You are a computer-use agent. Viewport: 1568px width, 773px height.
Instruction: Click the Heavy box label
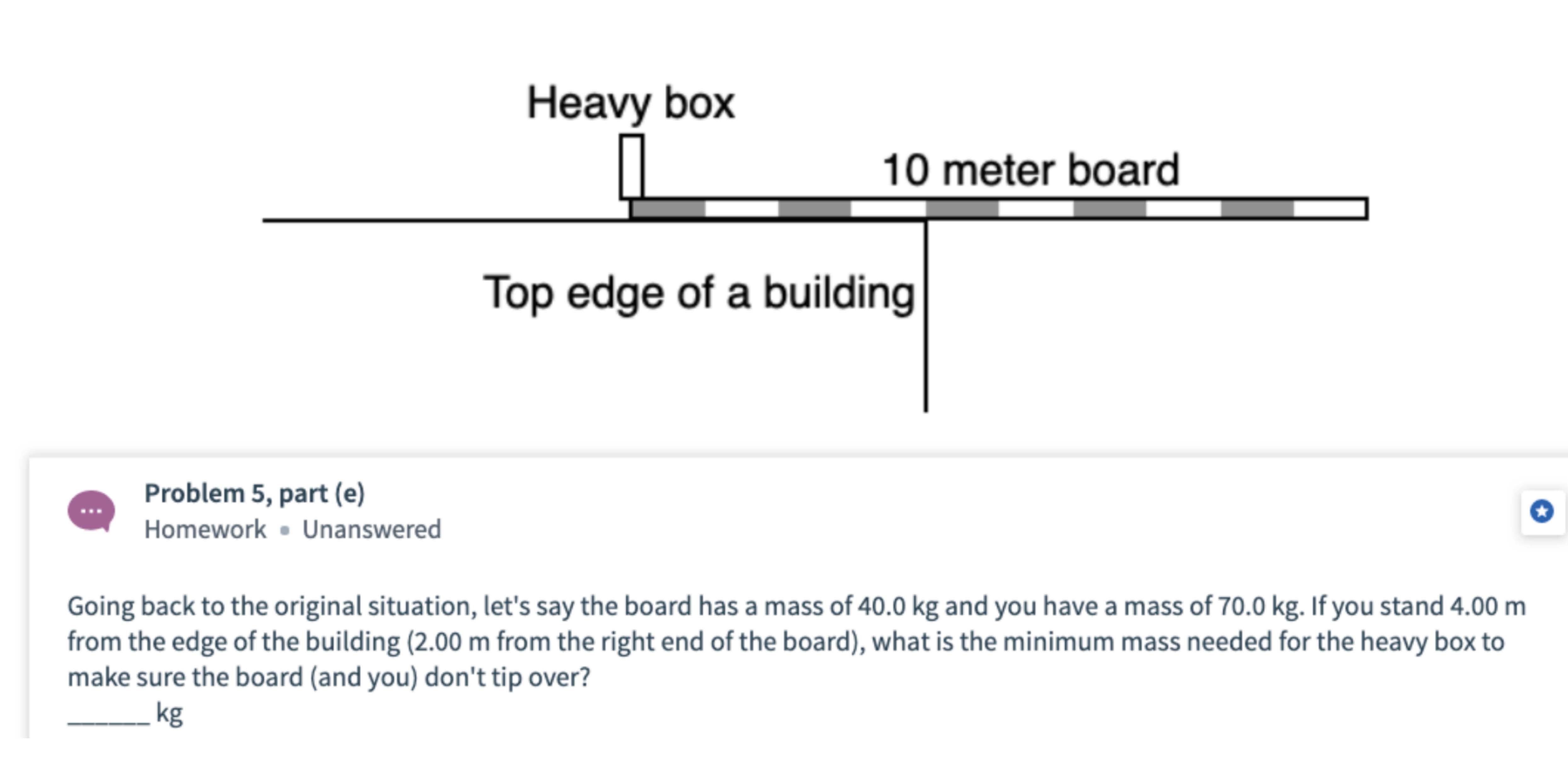[x=630, y=103]
